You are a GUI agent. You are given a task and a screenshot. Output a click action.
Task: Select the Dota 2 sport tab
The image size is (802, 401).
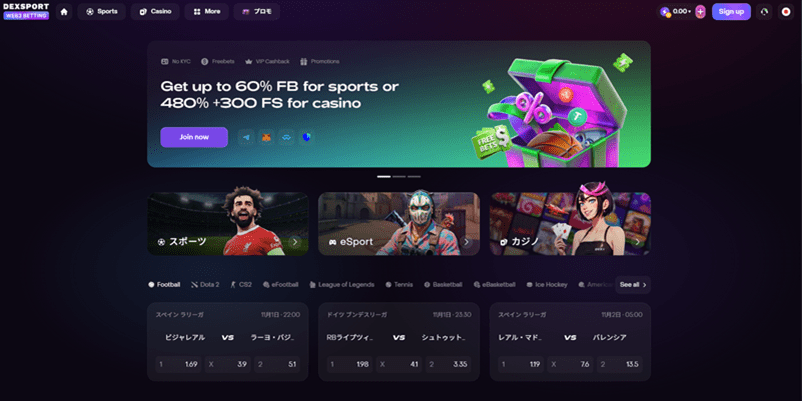pos(205,285)
